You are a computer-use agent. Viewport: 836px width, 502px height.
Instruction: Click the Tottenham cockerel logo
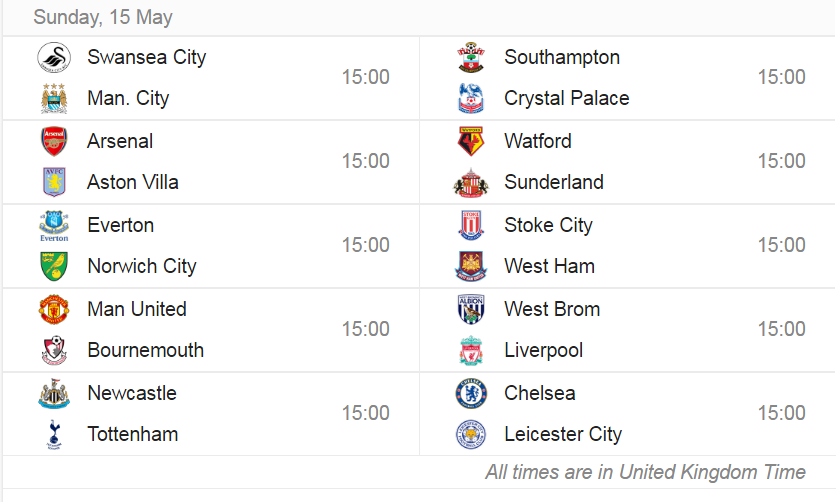point(54,434)
